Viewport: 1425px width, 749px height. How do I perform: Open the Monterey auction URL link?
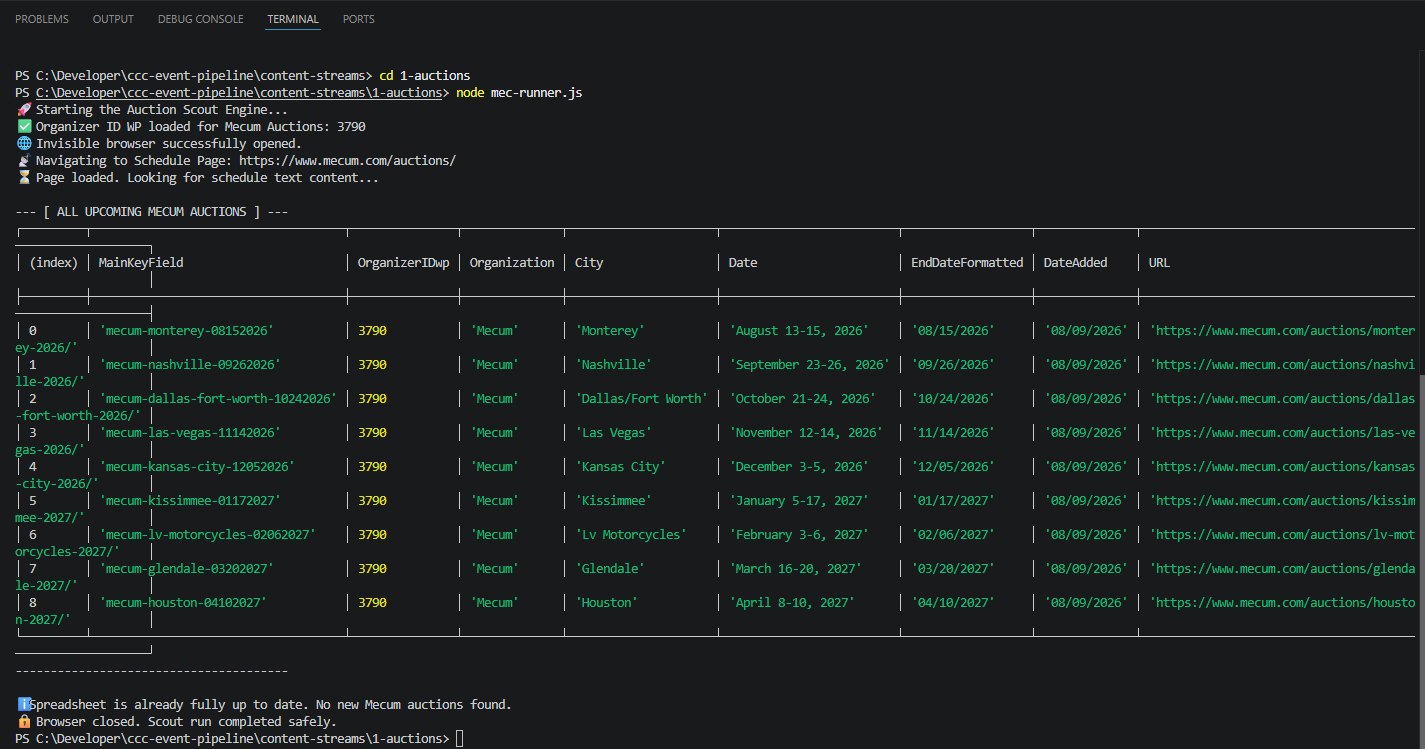point(1283,331)
